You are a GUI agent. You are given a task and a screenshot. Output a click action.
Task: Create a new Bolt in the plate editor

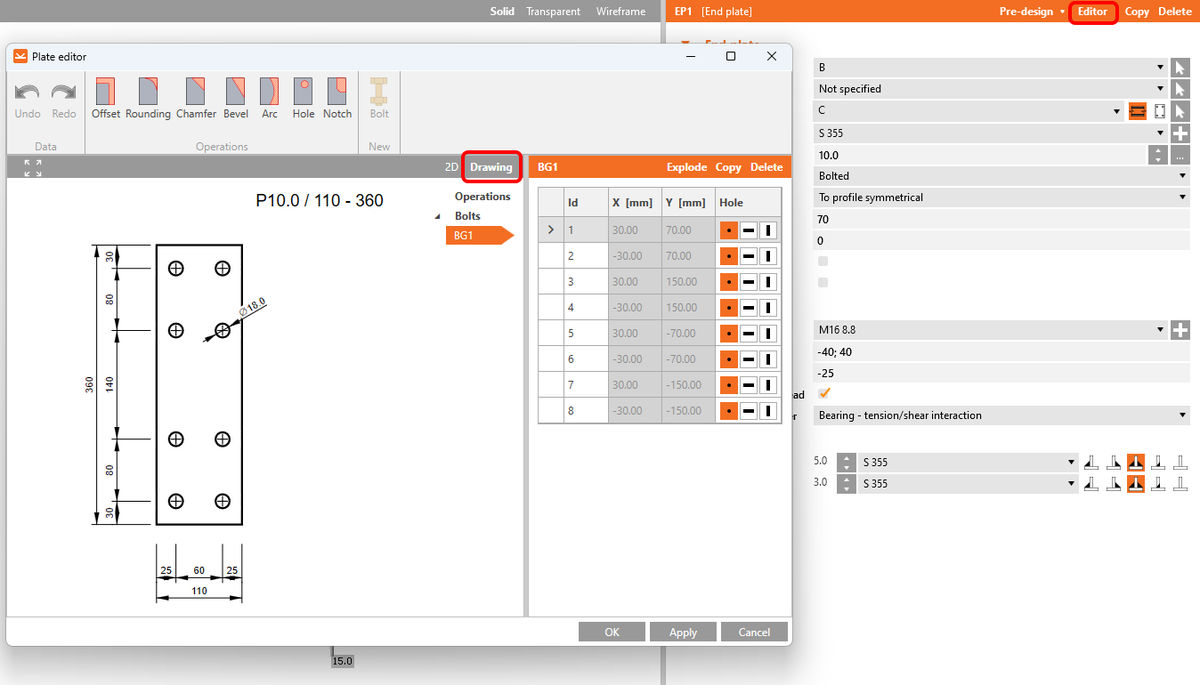(378, 98)
